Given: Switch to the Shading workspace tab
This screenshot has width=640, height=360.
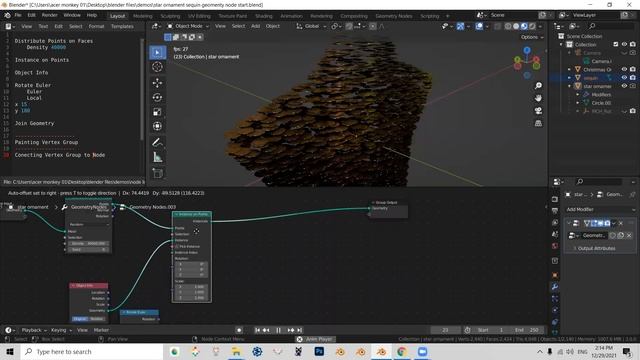Looking at the screenshot, I should click(x=264, y=16).
